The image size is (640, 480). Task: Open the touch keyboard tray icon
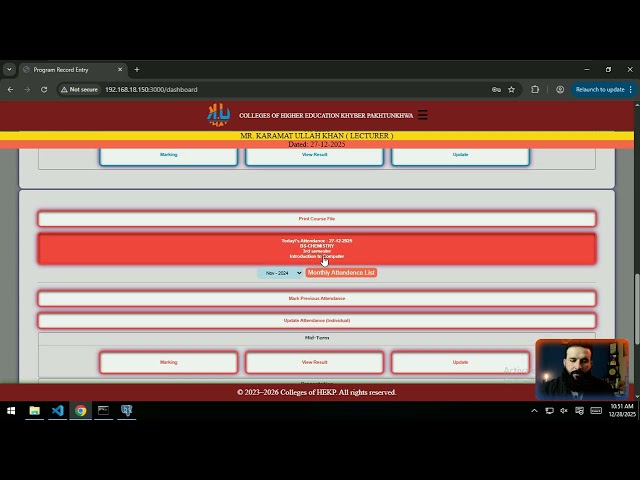[596, 411]
